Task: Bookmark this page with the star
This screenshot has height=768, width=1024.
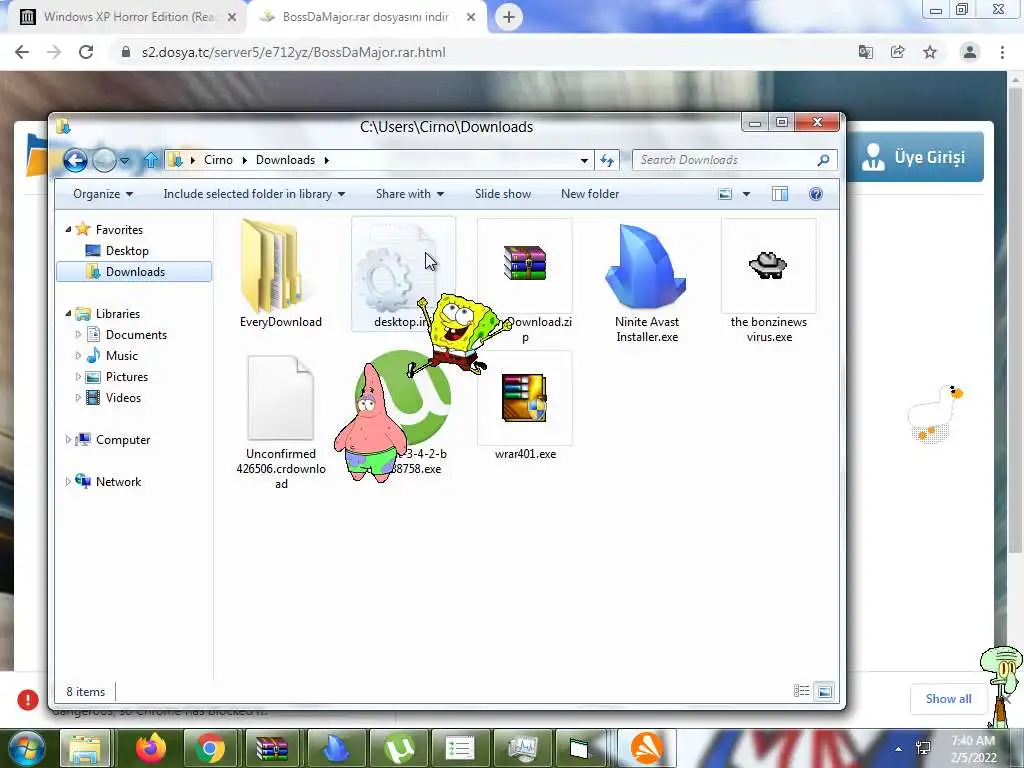Action: coord(930,52)
